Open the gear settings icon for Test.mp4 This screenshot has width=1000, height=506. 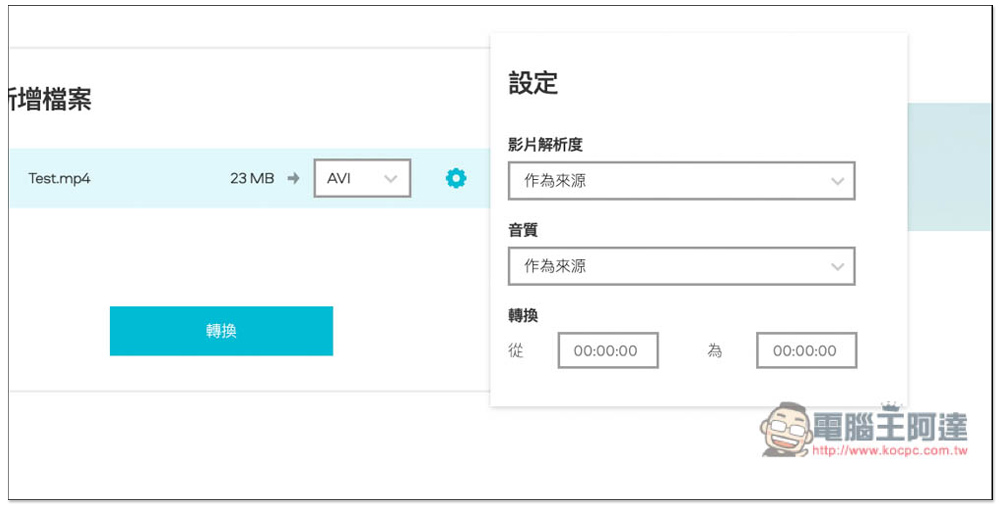click(455, 178)
